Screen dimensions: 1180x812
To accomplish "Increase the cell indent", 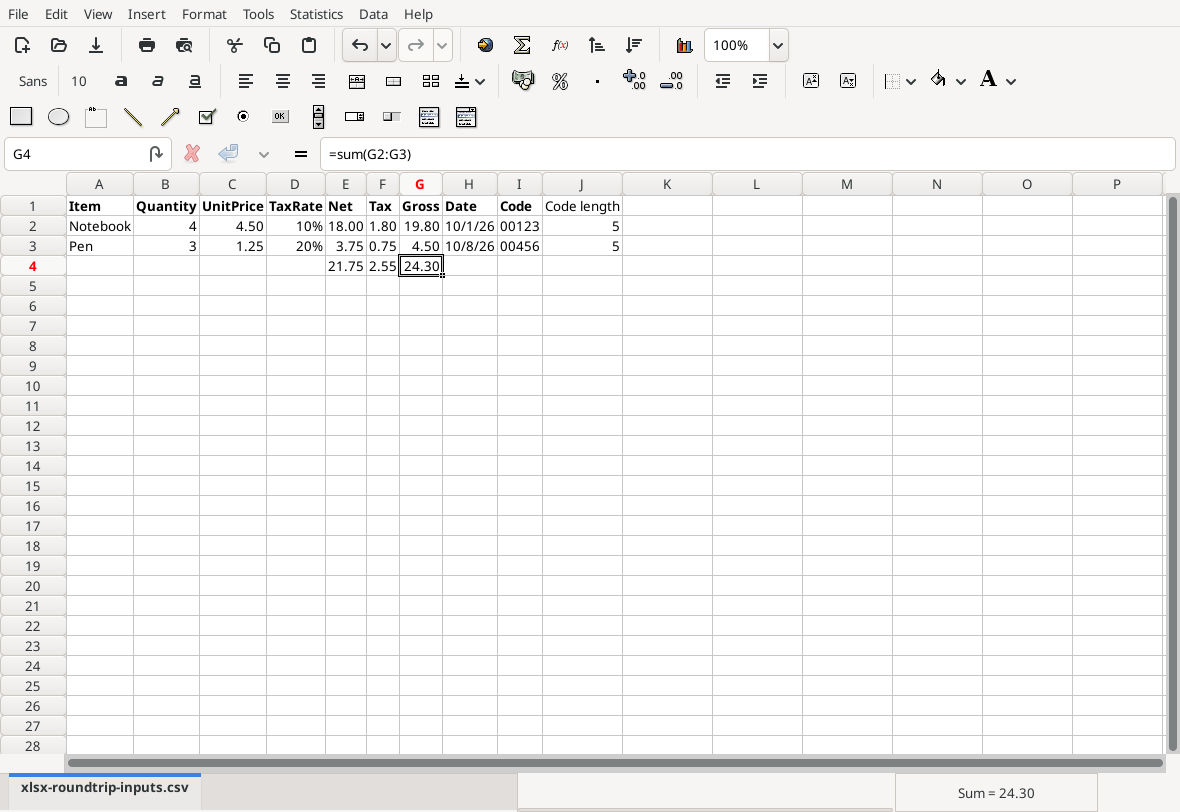I will click(759, 81).
